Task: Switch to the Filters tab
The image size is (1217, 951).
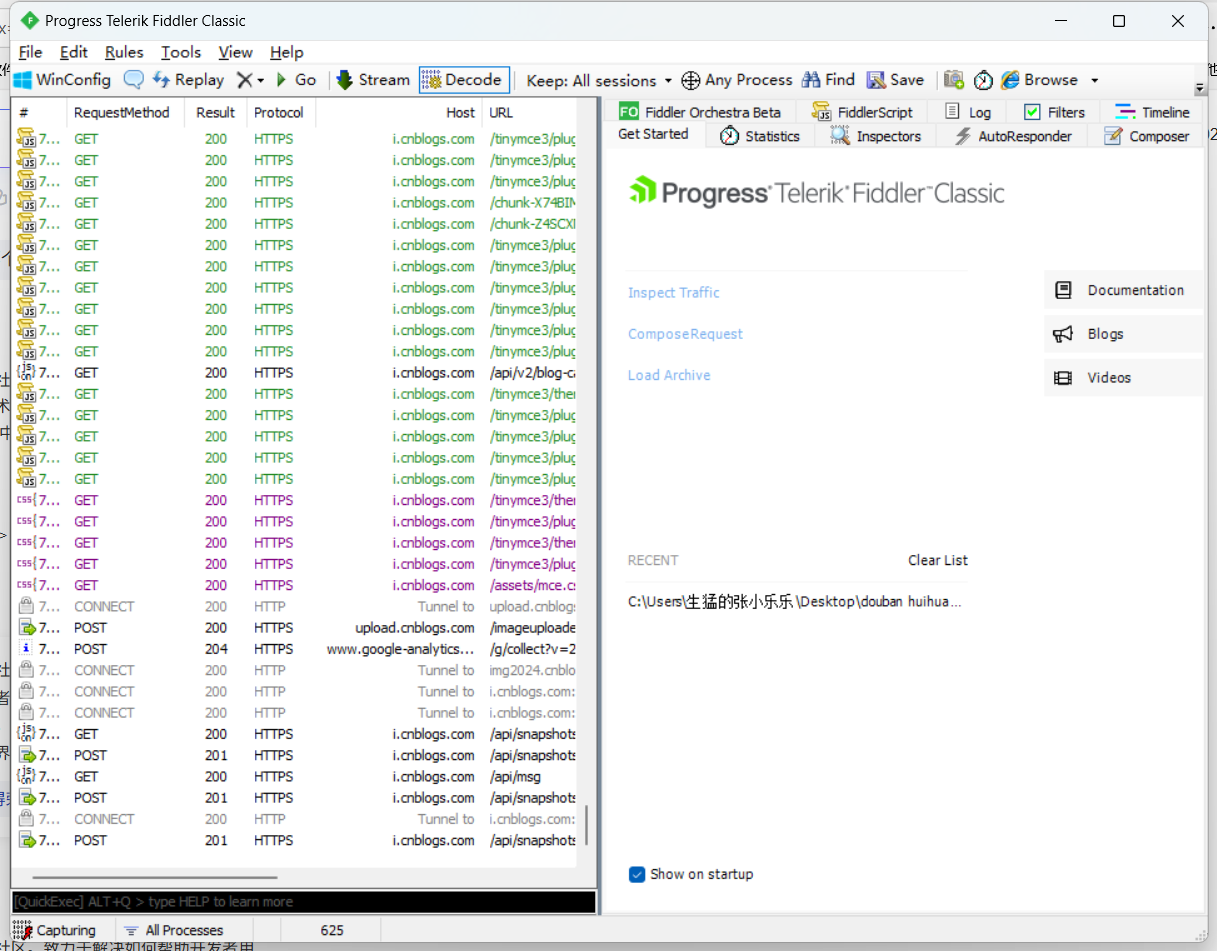Action: point(1054,112)
